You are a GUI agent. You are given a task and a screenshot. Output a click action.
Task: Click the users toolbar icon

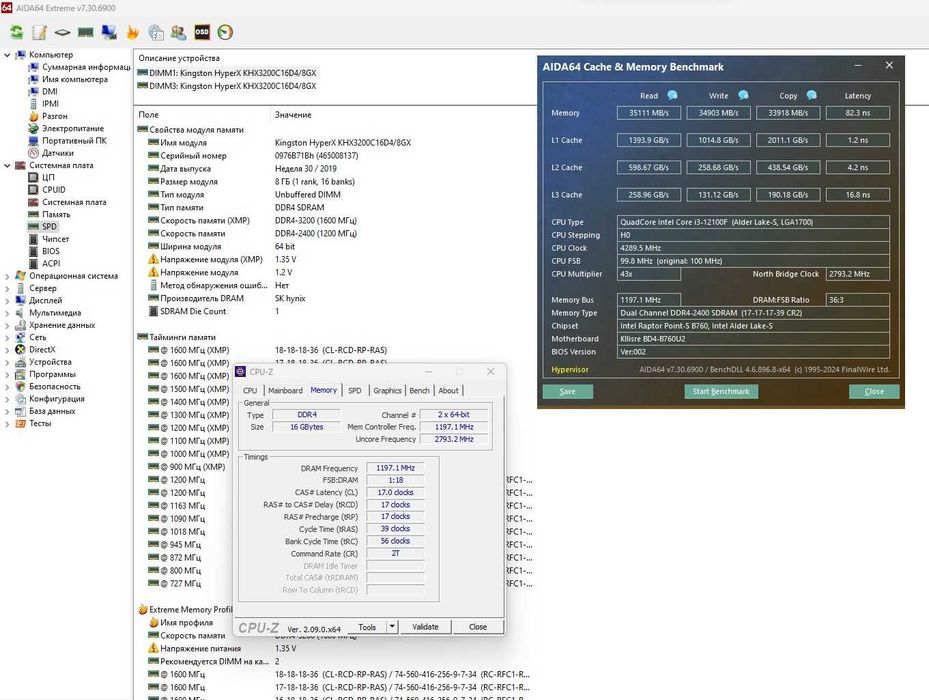coord(178,32)
